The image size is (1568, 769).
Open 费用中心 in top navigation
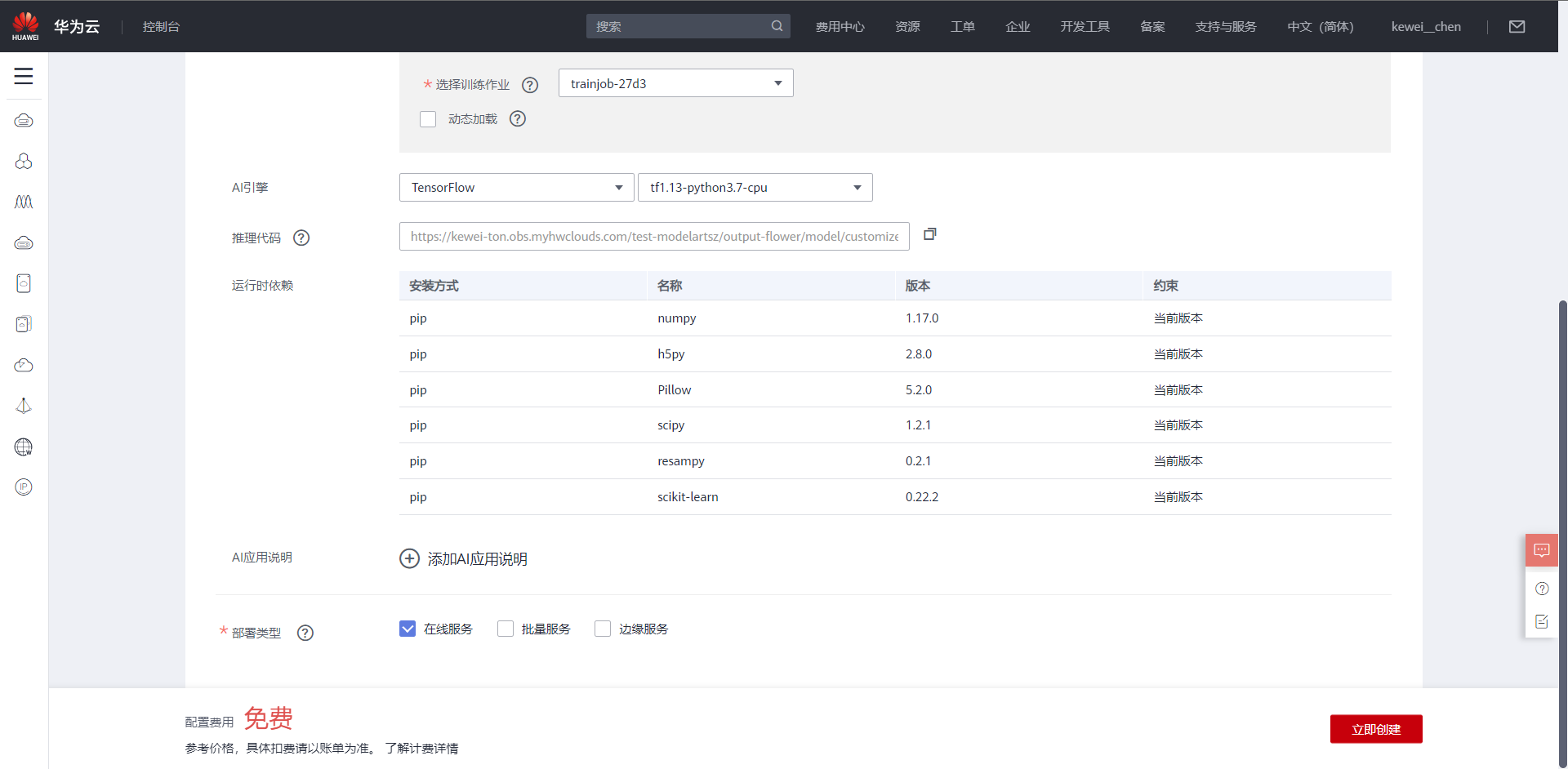(x=840, y=26)
